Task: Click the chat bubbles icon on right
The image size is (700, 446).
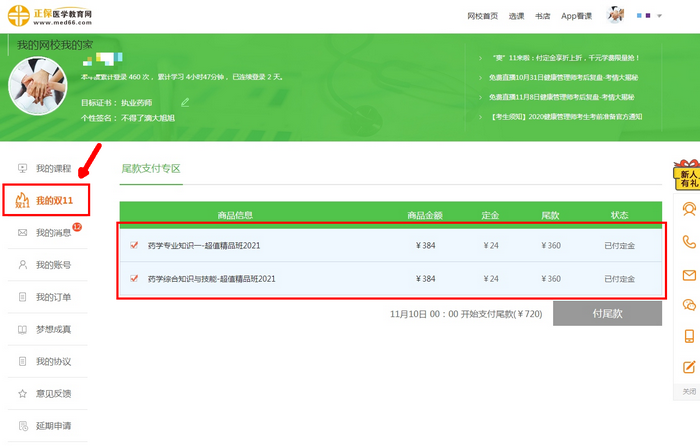Action: click(x=689, y=305)
